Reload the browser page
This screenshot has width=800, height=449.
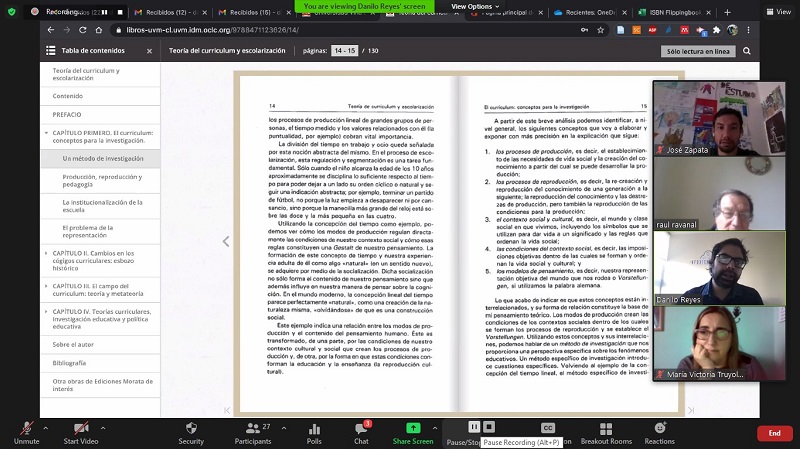(x=83, y=30)
